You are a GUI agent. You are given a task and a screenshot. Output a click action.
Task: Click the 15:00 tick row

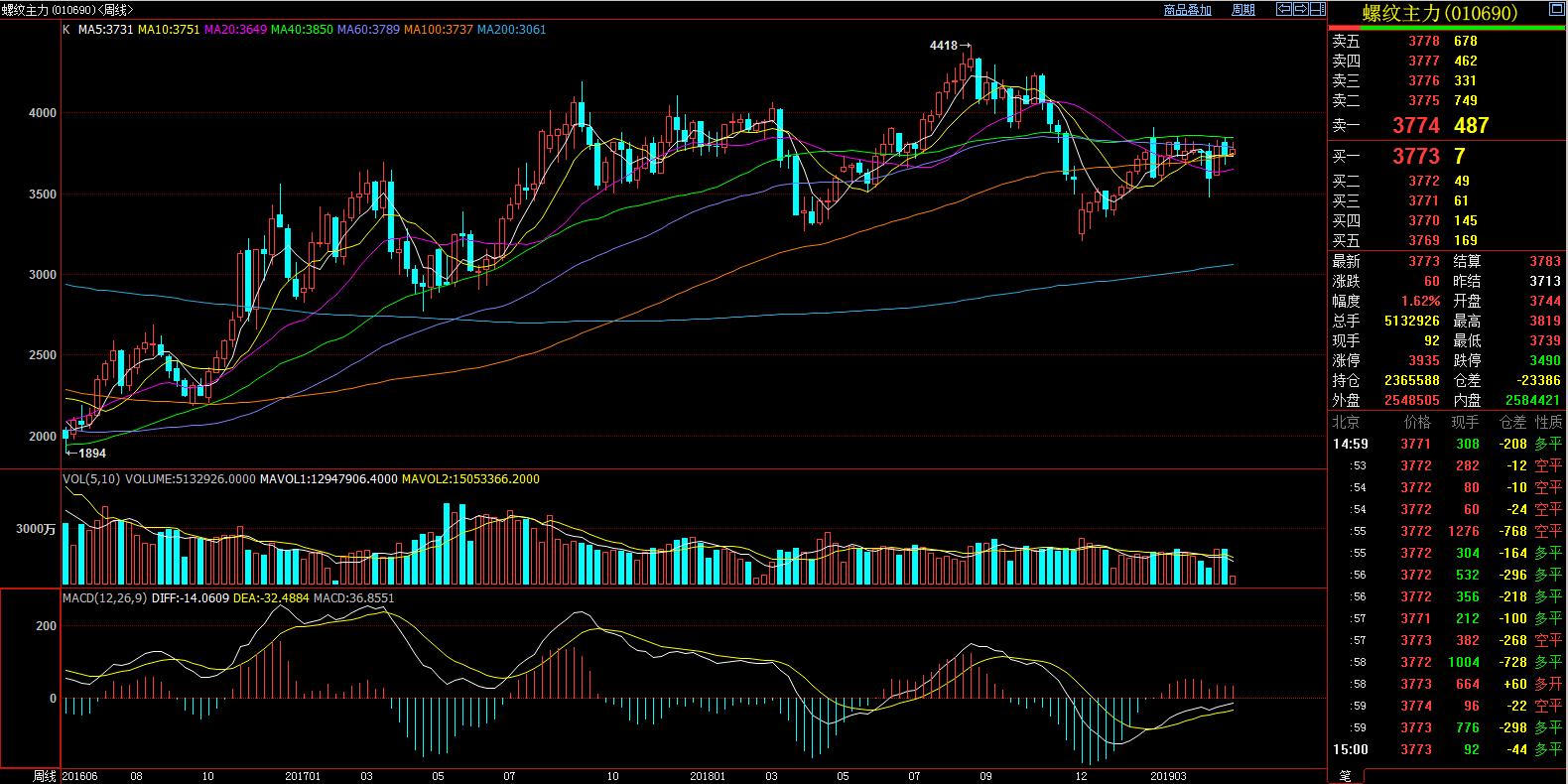1447,750
